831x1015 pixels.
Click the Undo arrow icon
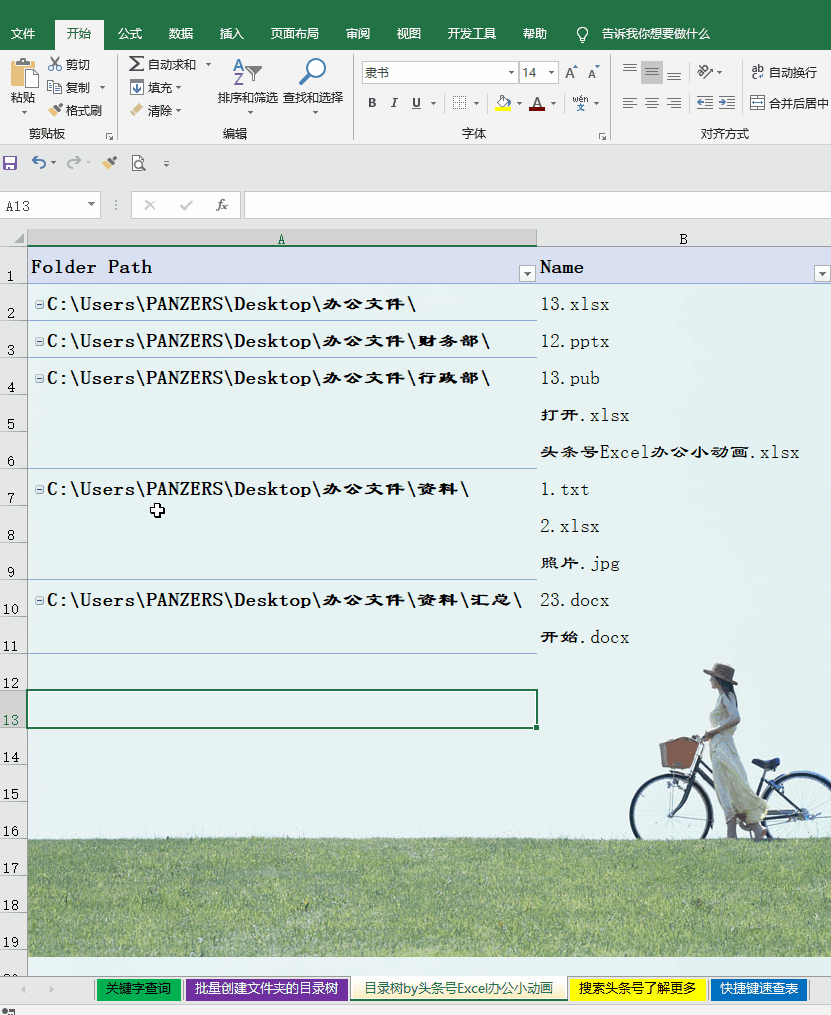coord(38,162)
